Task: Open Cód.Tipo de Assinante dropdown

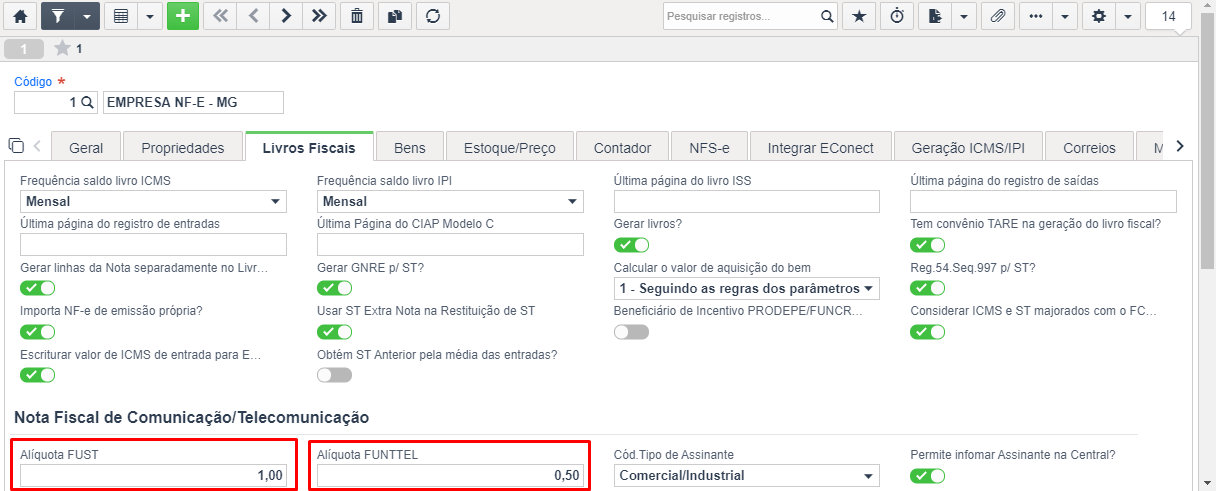Action: (x=747, y=476)
